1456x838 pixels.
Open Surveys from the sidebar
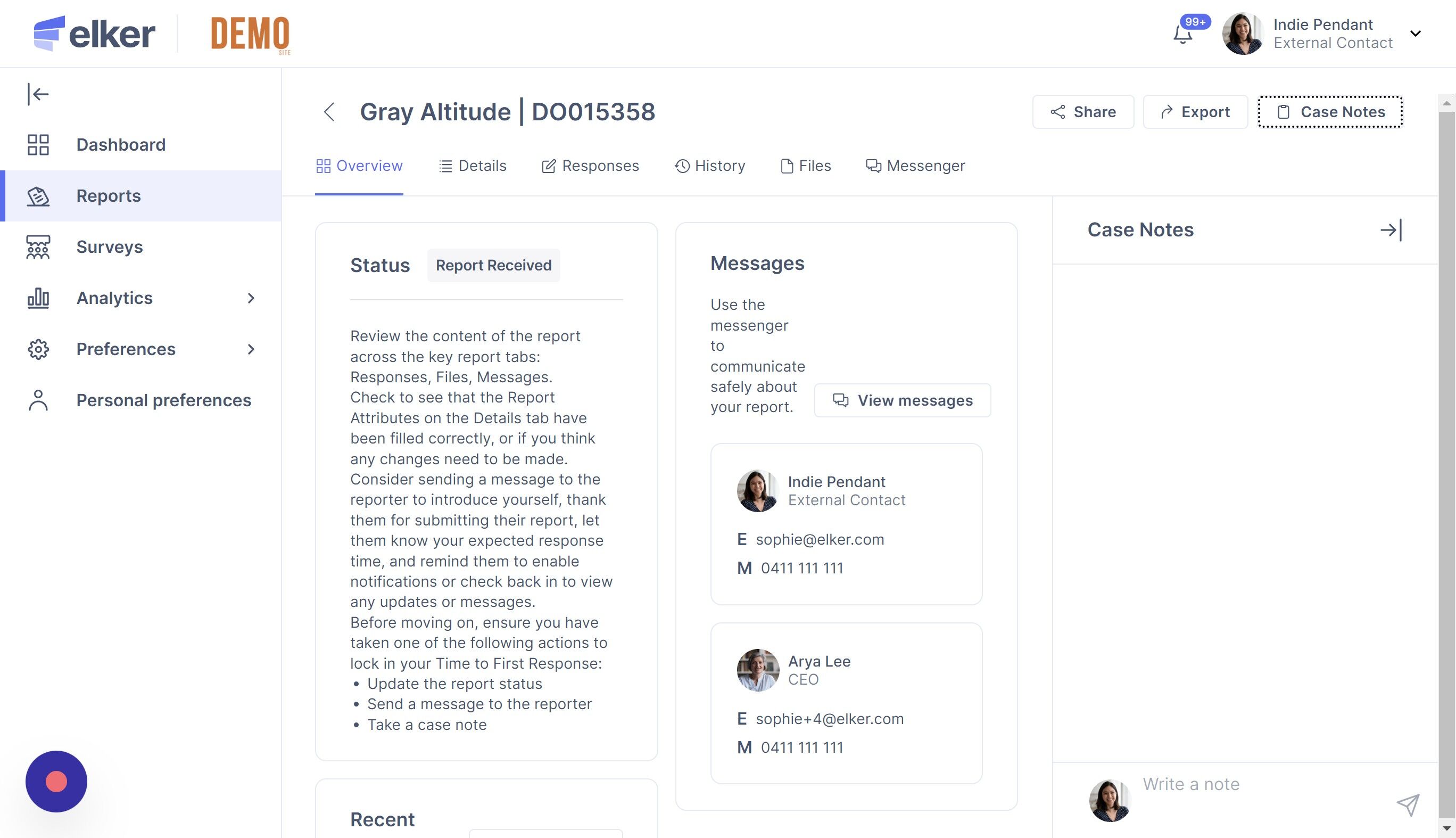(x=109, y=247)
